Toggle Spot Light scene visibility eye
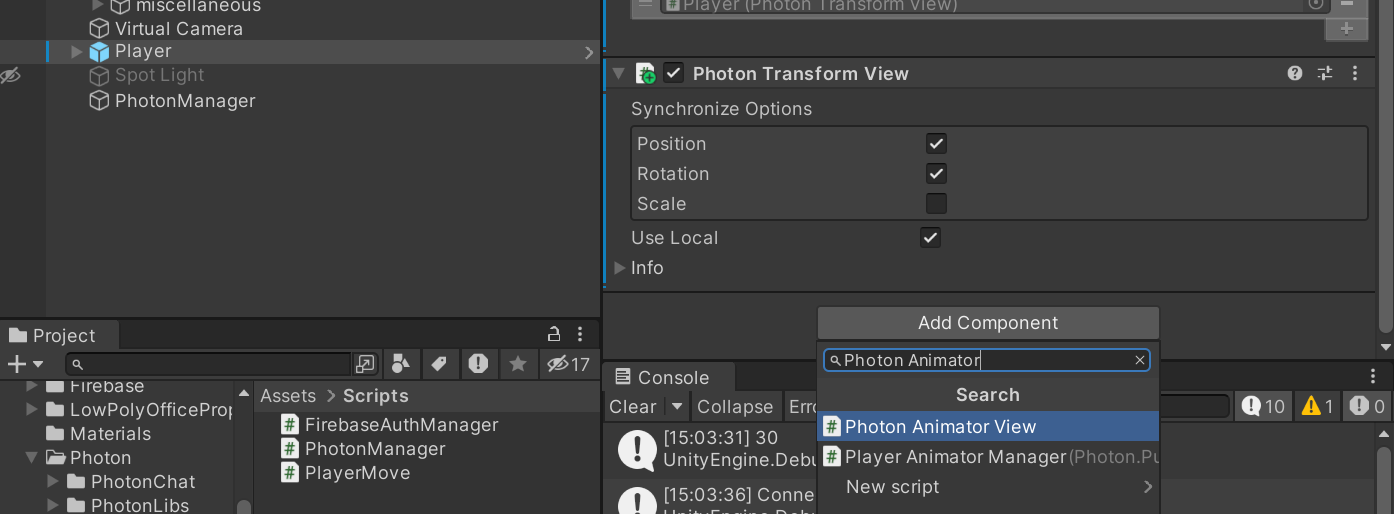Image resolution: width=1394 pixels, height=514 pixels. click(10, 76)
